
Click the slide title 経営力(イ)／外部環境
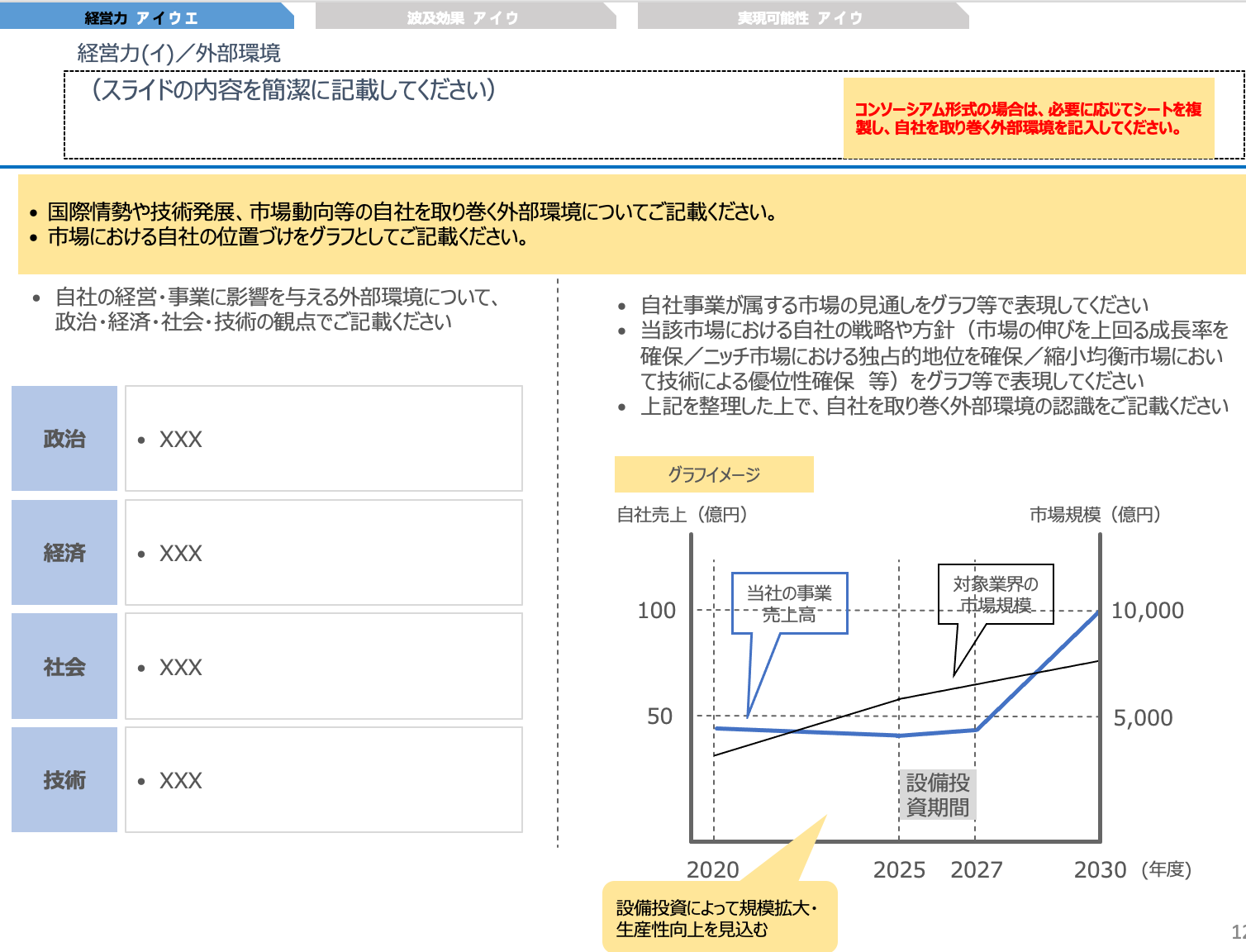[x=176, y=55]
